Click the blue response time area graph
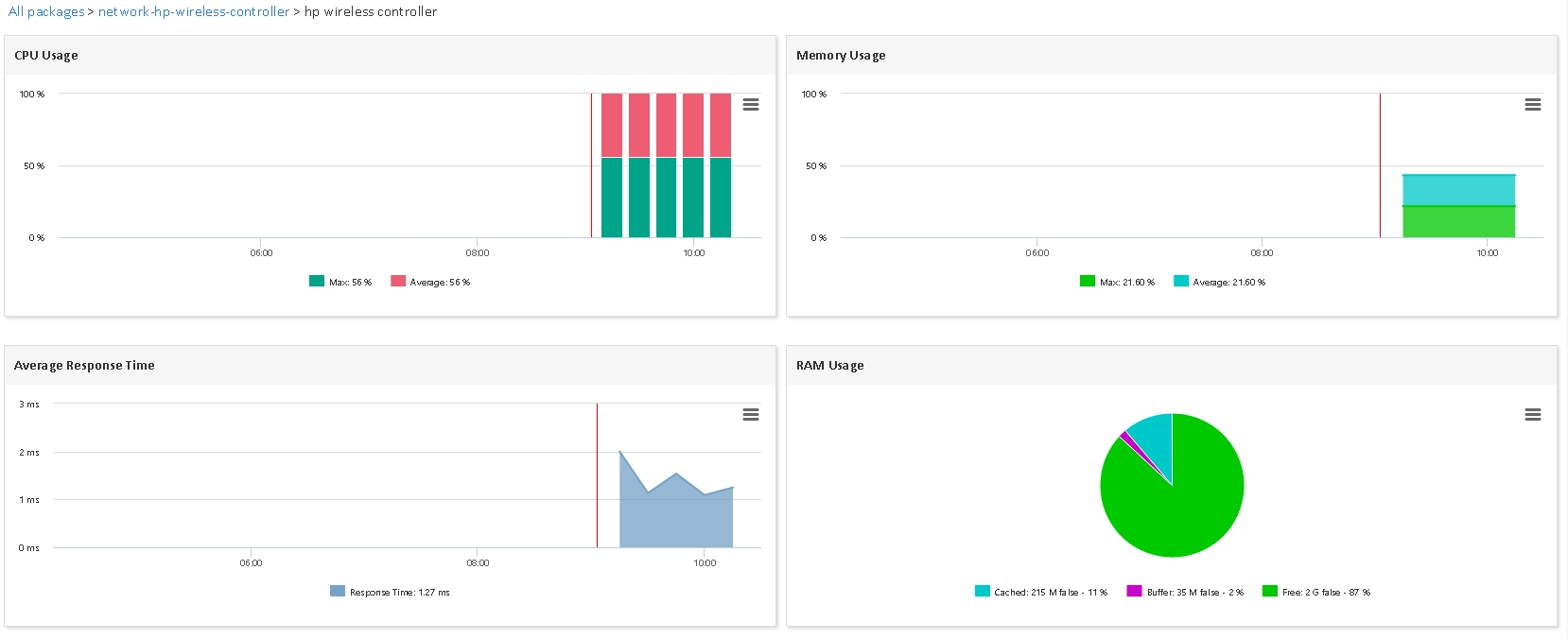Screen dimensions: 1568x639 click(676, 515)
